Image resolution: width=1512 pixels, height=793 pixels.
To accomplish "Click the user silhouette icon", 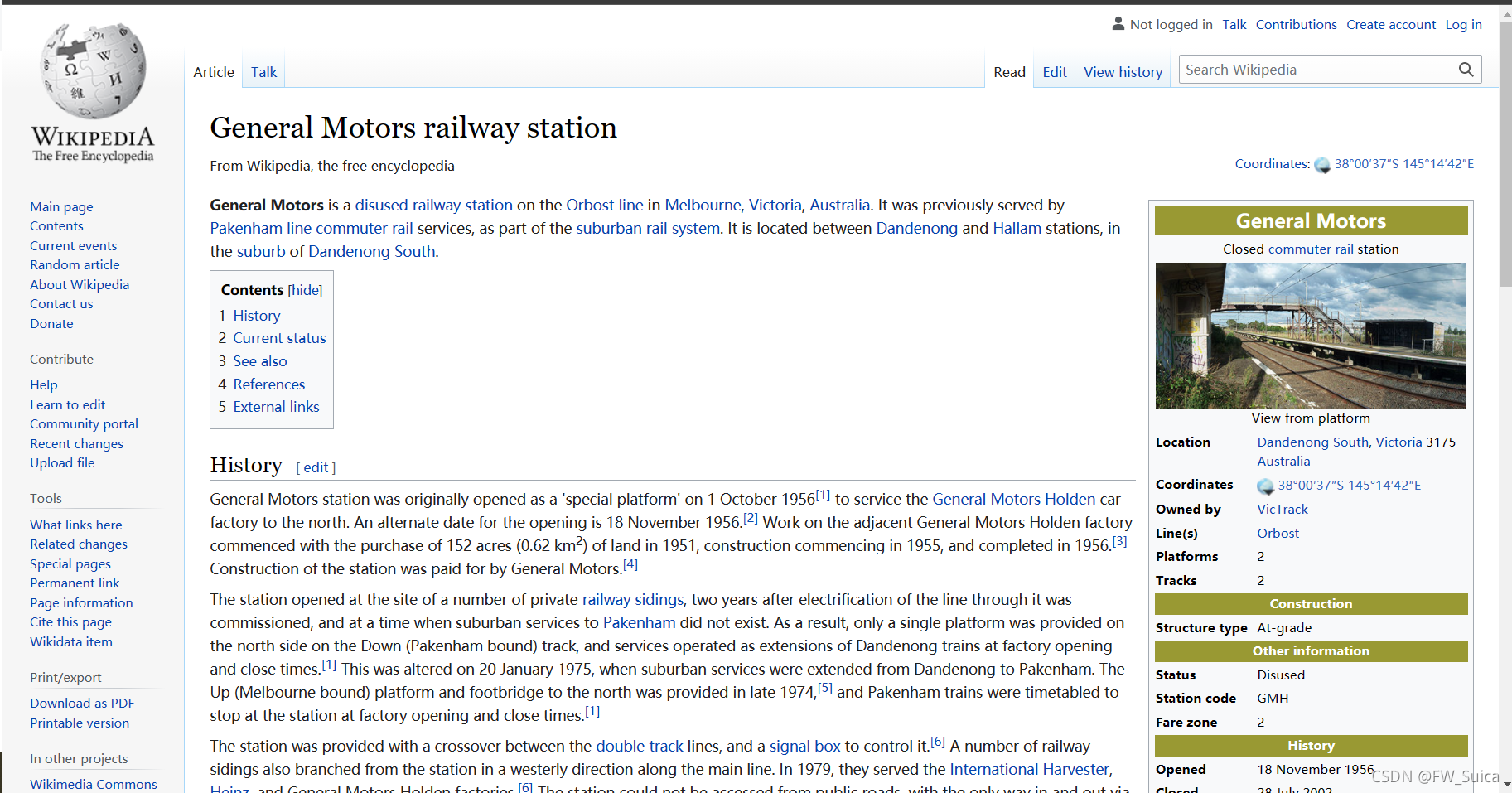I will 1118,24.
